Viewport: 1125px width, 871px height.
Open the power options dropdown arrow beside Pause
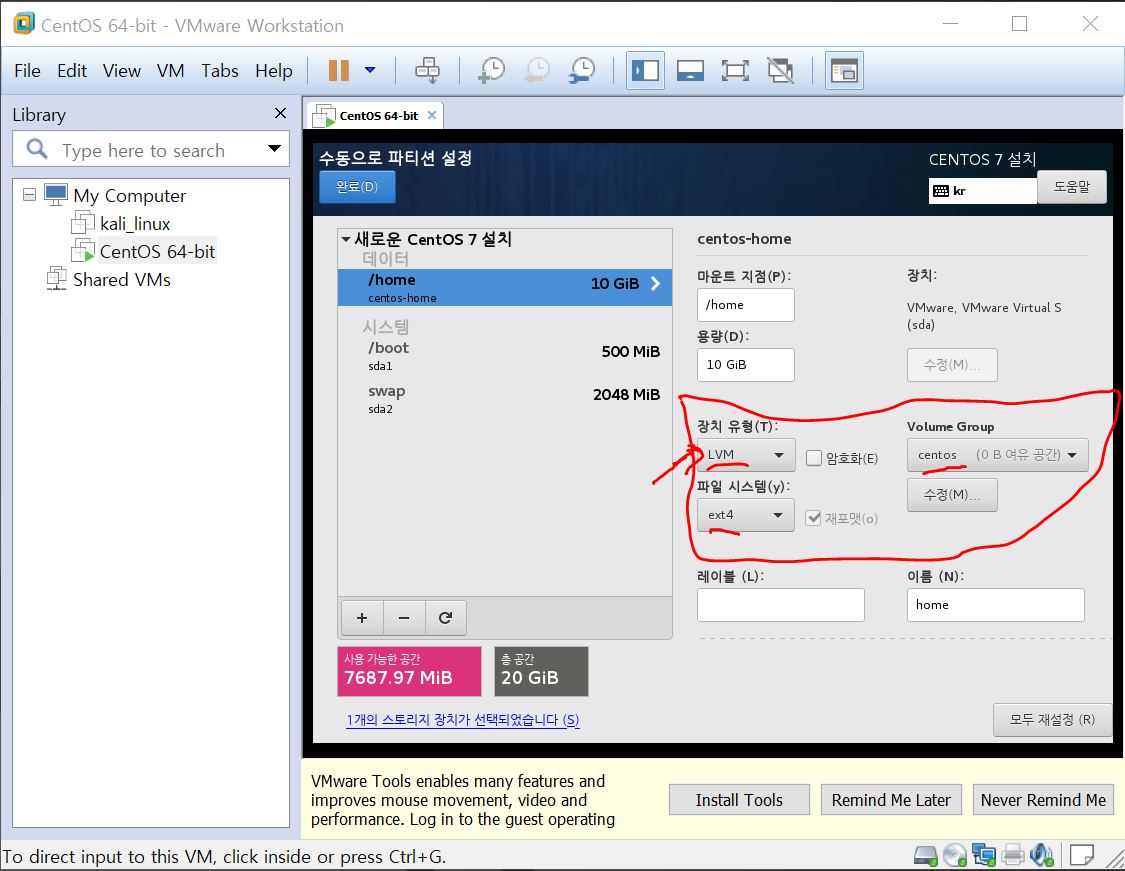pyautogui.click(x=370, y=70)
